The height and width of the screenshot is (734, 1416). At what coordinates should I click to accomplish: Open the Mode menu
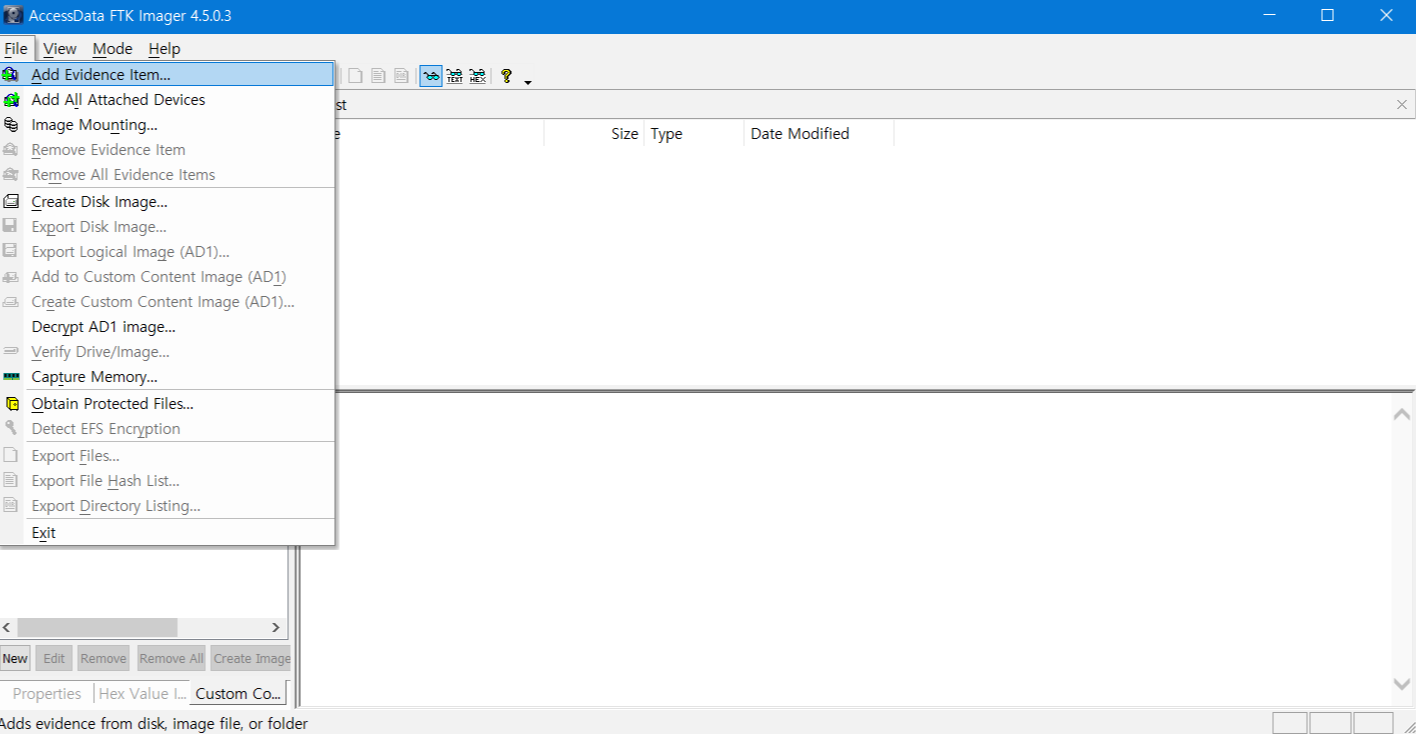[112, 48]
